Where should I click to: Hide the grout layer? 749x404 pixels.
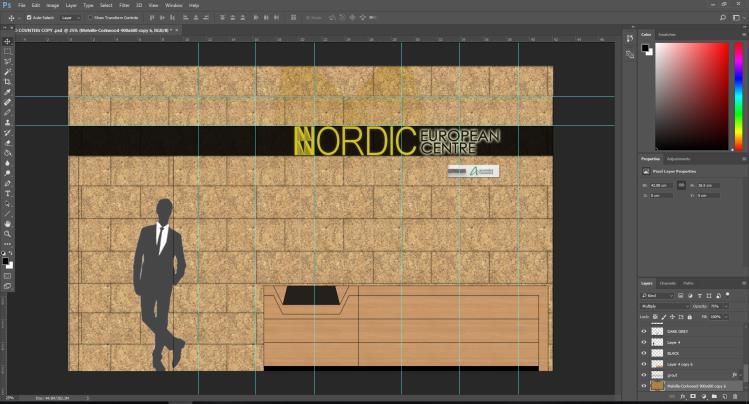click(x=643, y=375)
